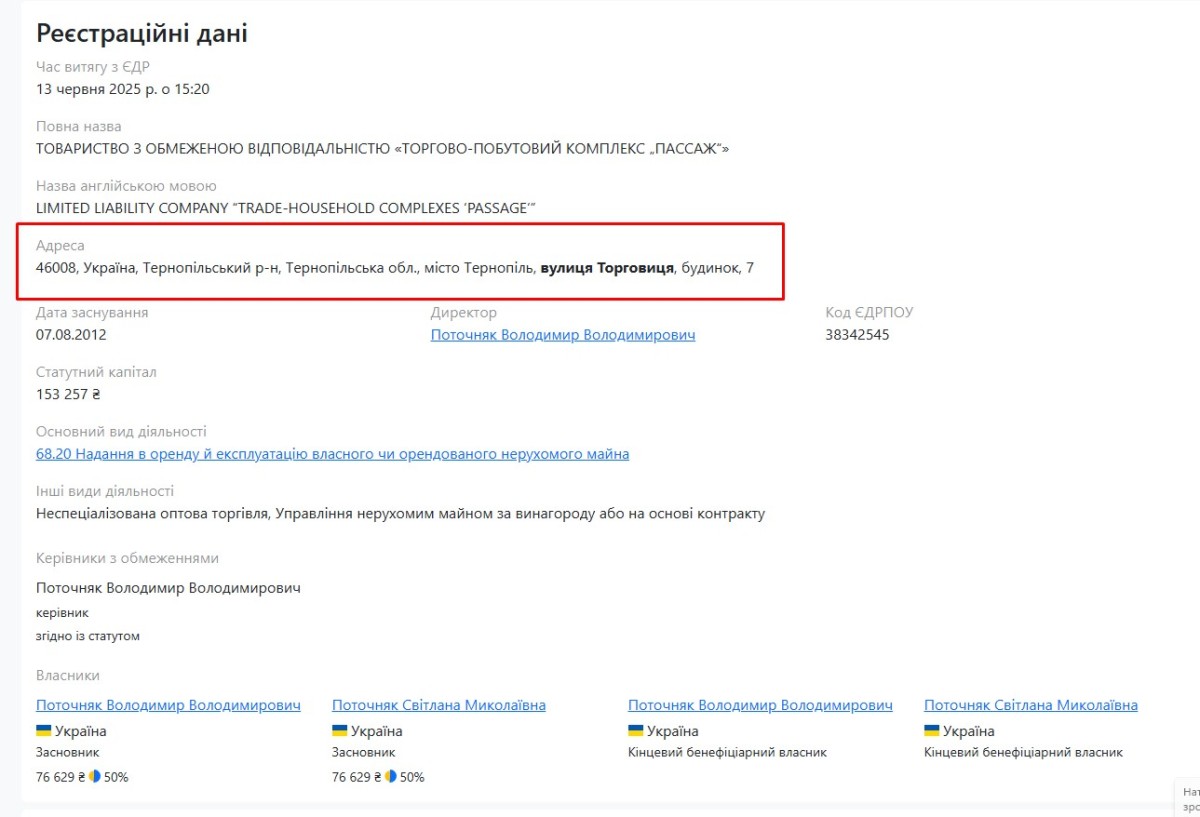Click the ЄДРПОУ code "38342545"
Viewport: 1200px width, 817px height.
tap(857, 335)
